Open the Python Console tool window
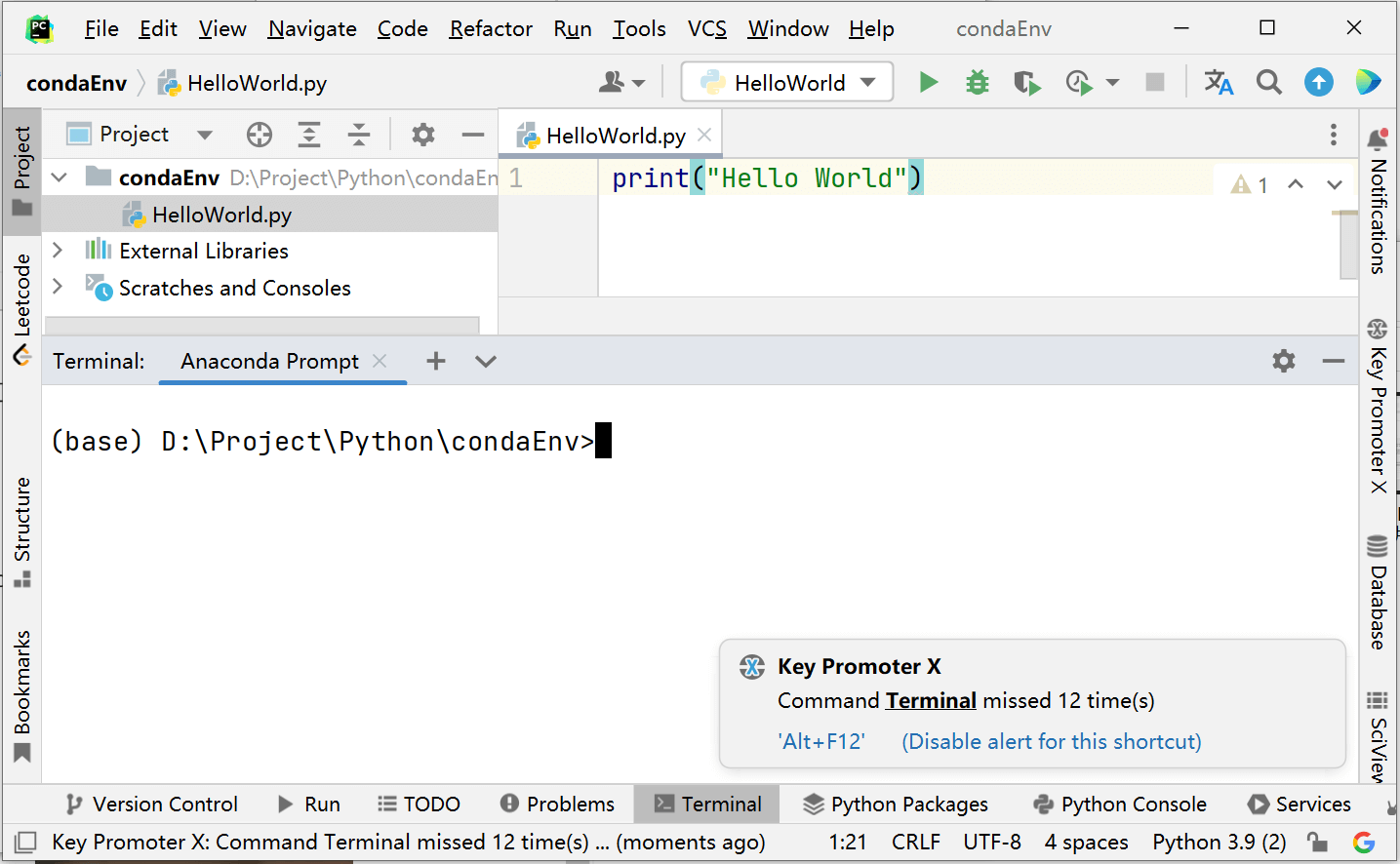The image size is (1400, 864). pos(1120,804)
